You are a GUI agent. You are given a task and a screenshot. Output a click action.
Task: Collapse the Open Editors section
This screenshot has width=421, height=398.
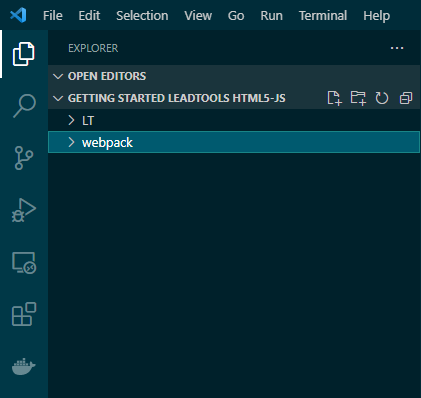pyautogui.click(x=58, y=76)
